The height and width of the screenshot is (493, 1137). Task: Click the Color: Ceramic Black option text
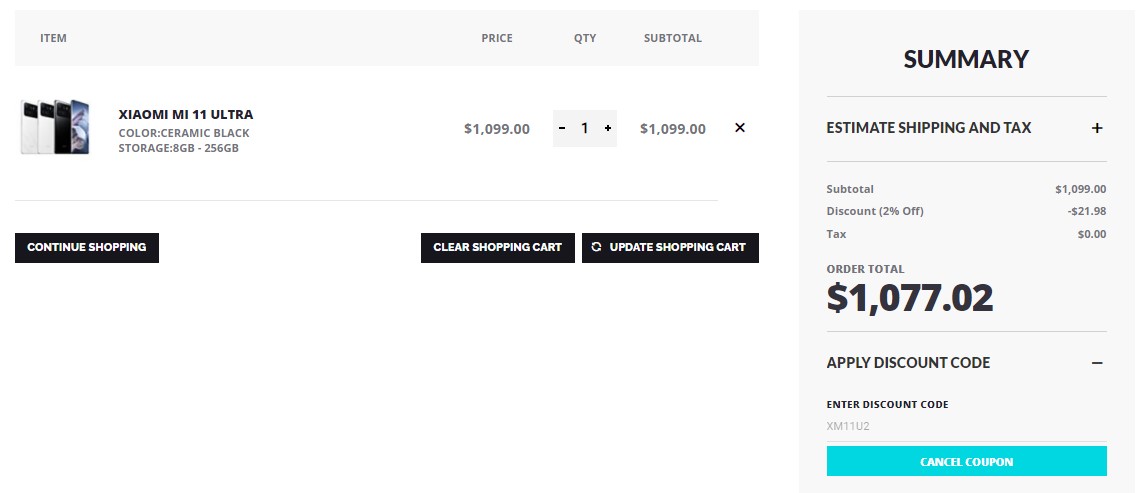coord(184,133)
